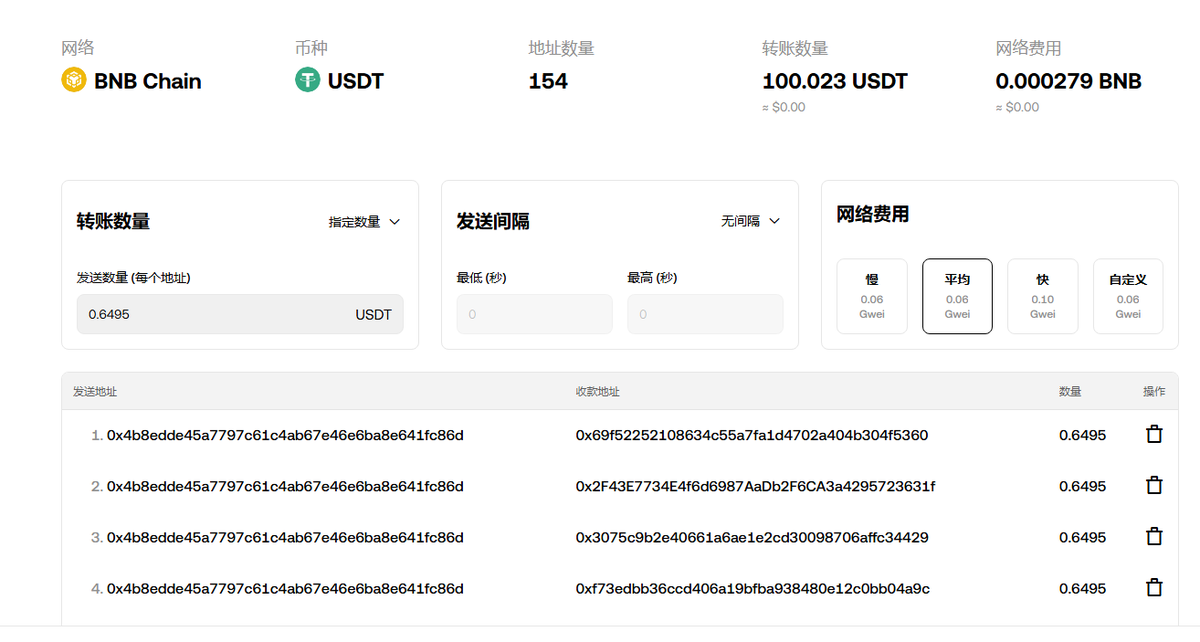Click the 0.6495 amount in row 1

point(1082,435)
